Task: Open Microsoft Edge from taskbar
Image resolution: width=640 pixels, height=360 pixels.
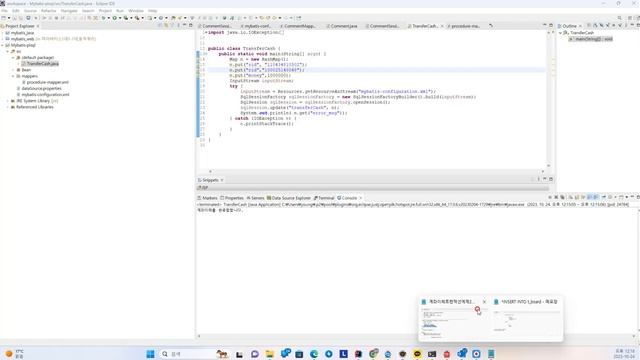Action: coord(313,354)
